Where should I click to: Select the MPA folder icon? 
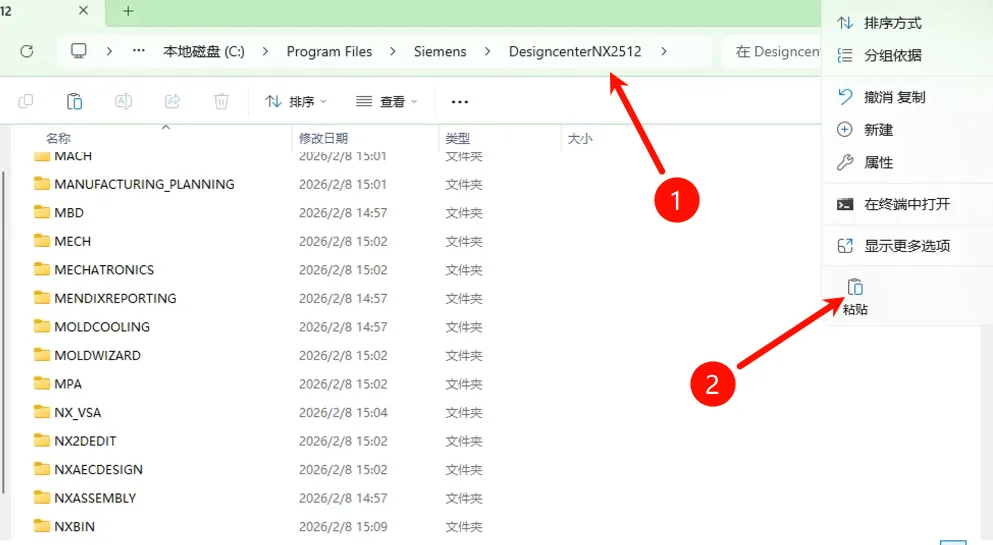[42, 383]
